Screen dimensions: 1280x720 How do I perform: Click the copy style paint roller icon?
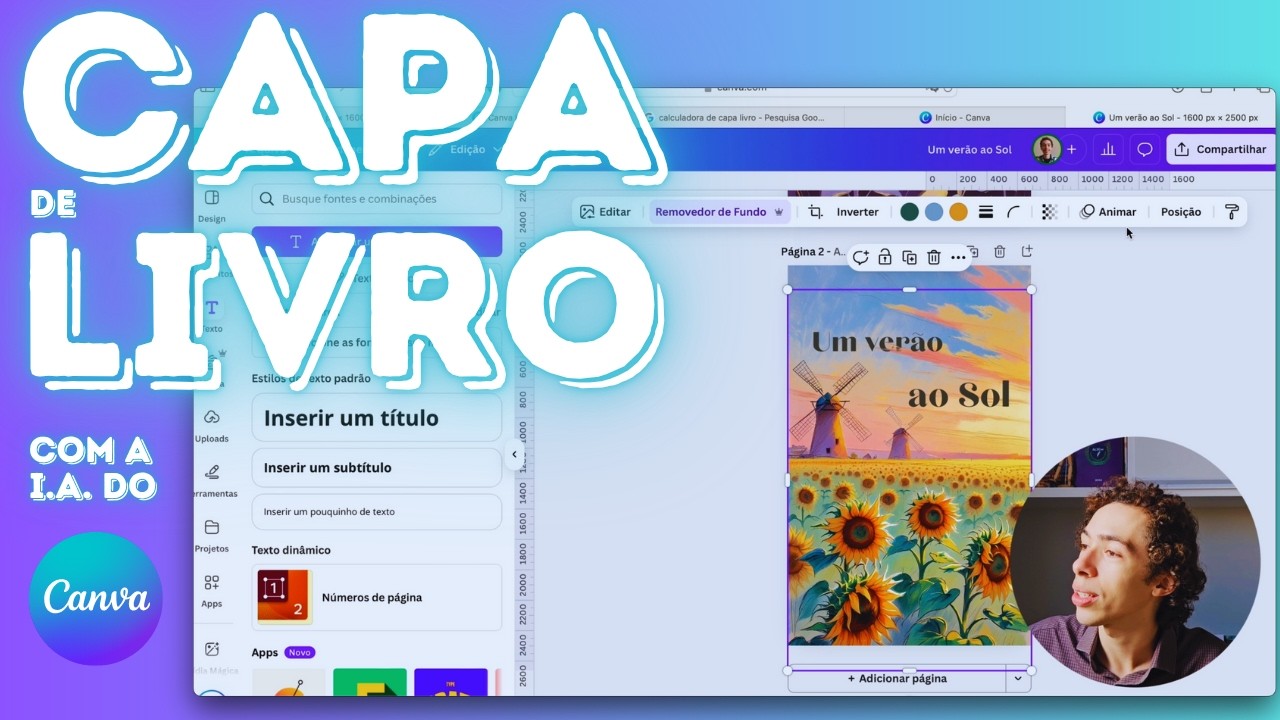[1231, 212]
